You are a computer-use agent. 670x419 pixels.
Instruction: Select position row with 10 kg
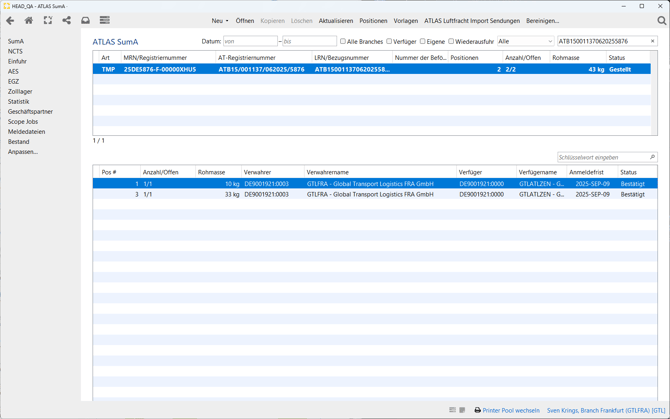[375, 184]
